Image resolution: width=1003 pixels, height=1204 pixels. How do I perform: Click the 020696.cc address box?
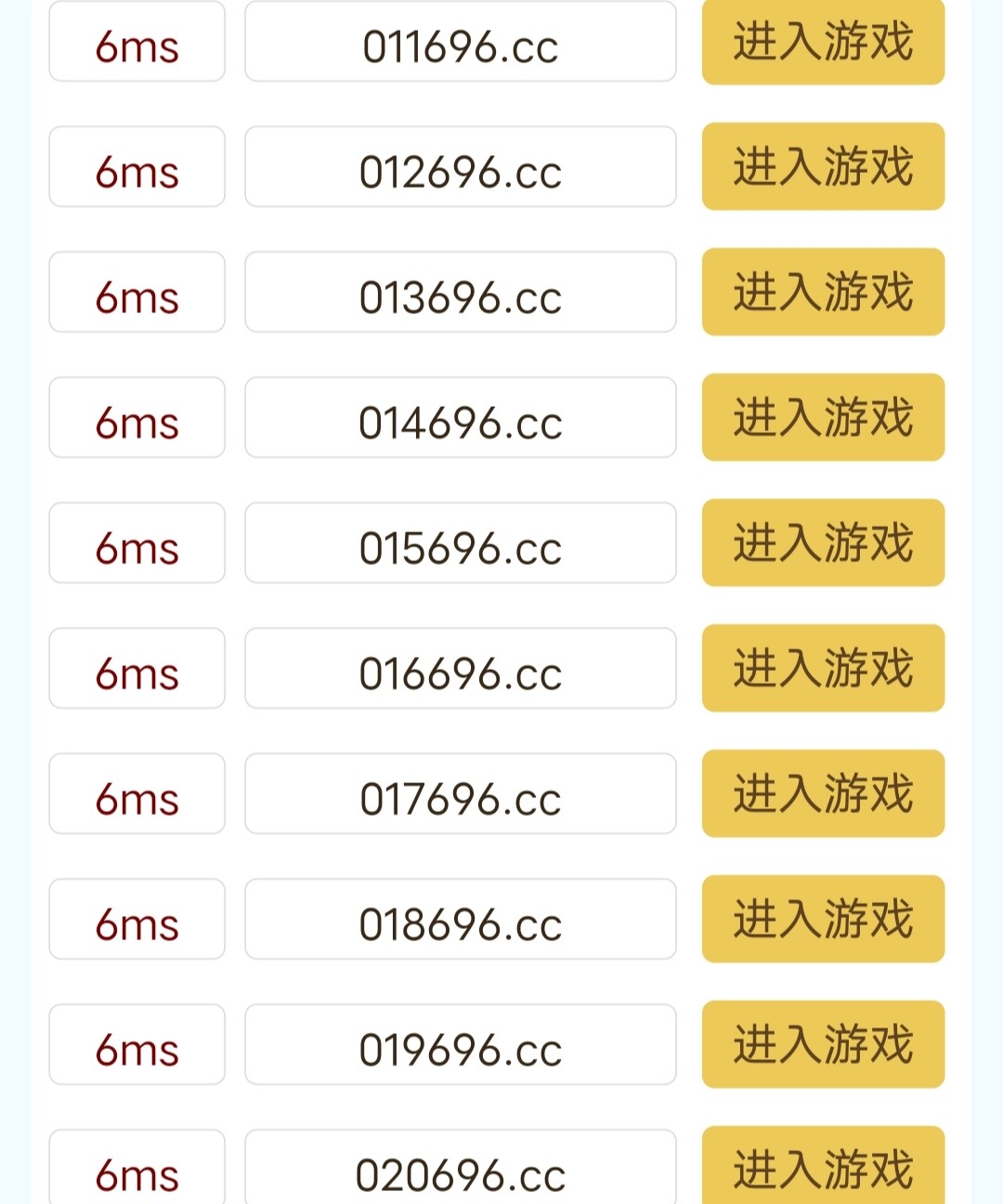coord(461,1169)
